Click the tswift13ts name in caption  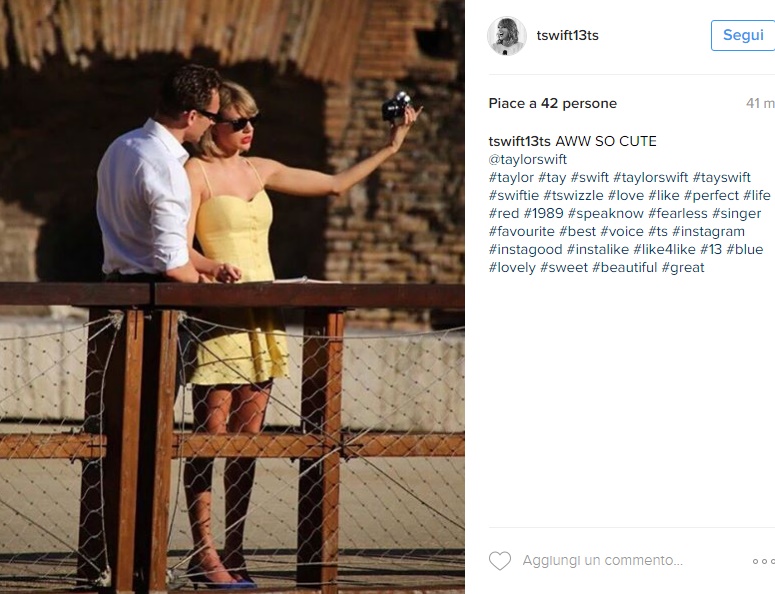pos(519,141)
